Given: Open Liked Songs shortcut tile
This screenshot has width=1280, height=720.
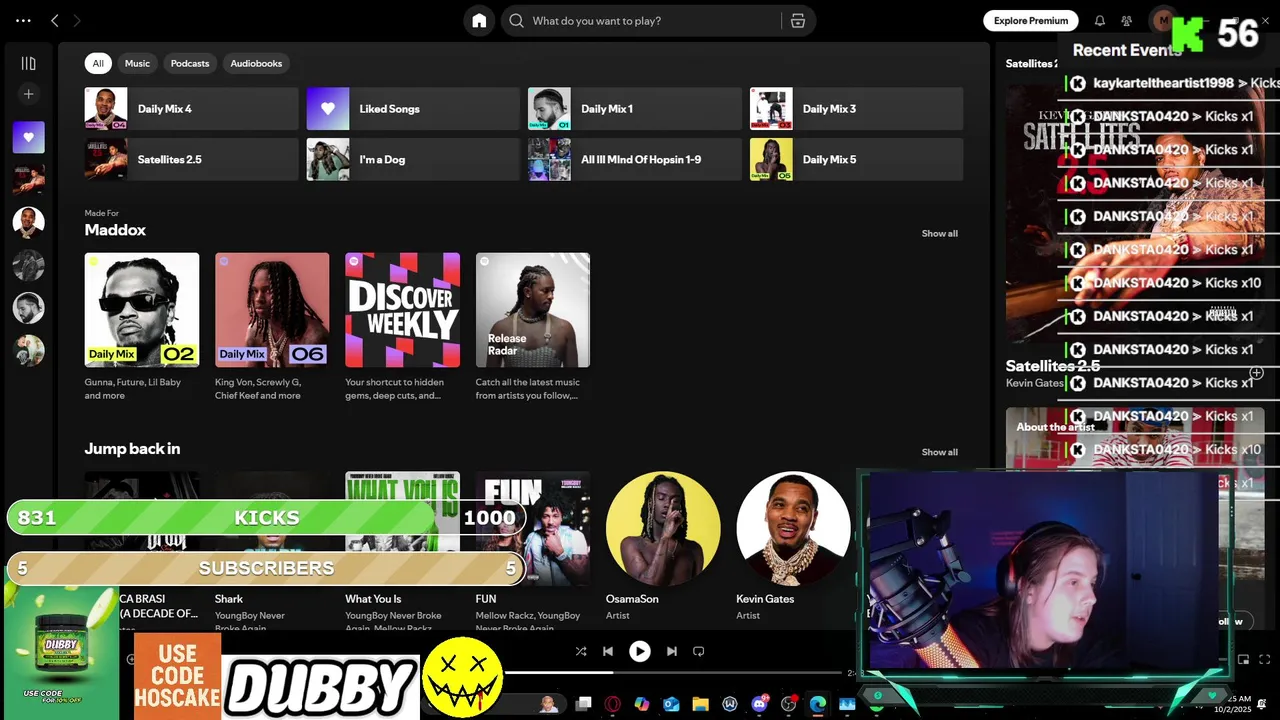Looking at the screenshot, I should point(413,109).
